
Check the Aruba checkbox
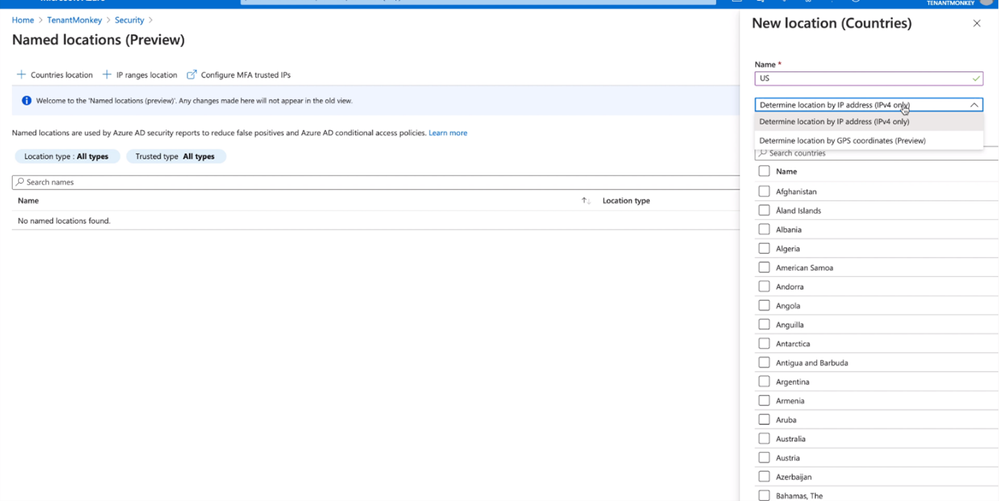tap(764, 420)
